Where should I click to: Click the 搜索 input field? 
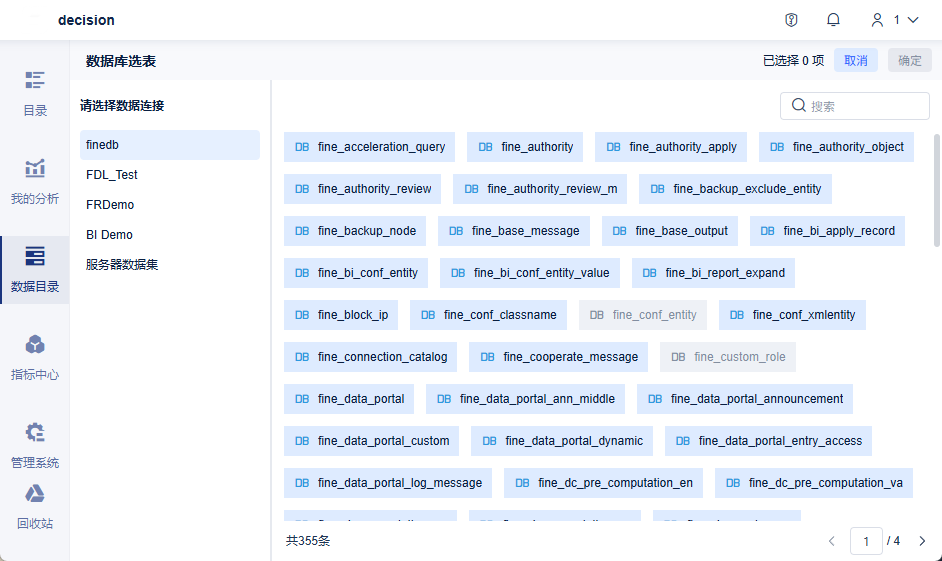coord(854,106)
